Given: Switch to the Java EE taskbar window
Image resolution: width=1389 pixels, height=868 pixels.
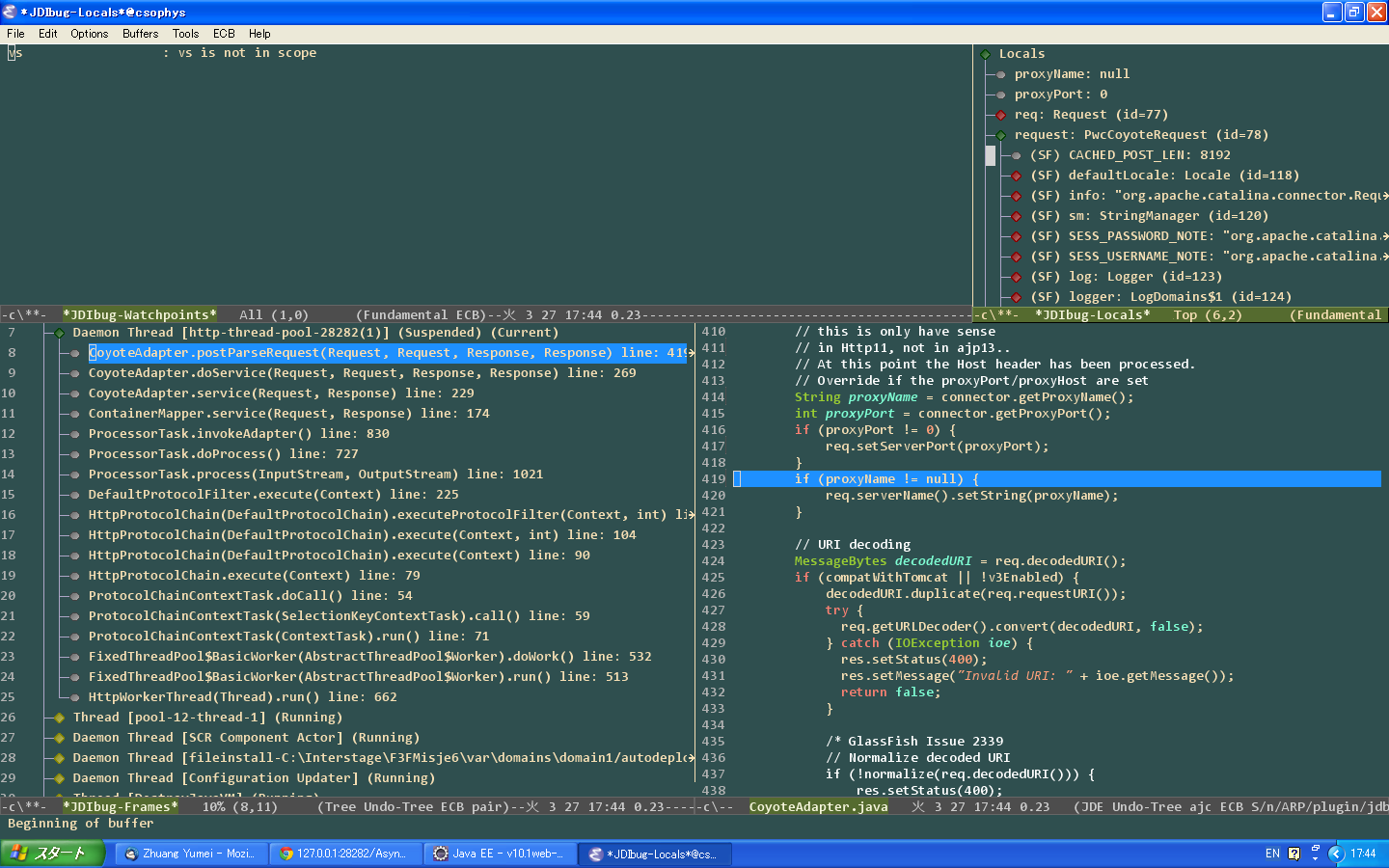Looking at the screenshot, I should [x=500, y=854].
